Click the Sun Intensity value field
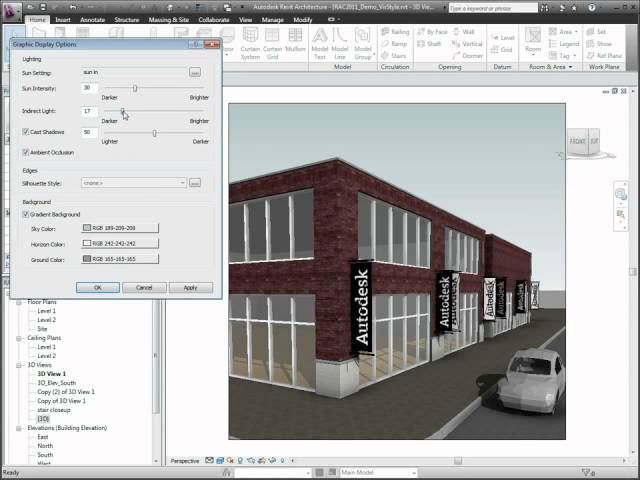This screenshot has width=640, height=480. pyautogui.click(x=89, y=88)
